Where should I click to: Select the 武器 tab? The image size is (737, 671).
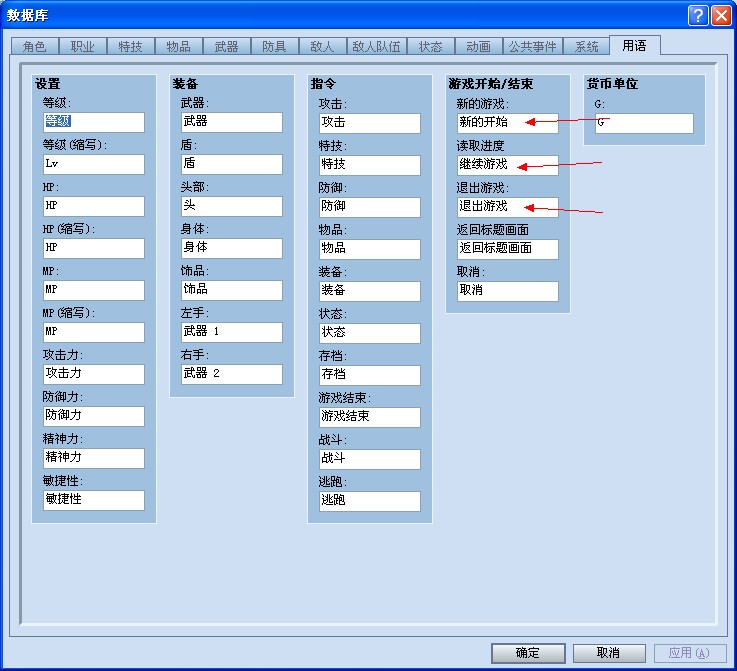point(226,47)
